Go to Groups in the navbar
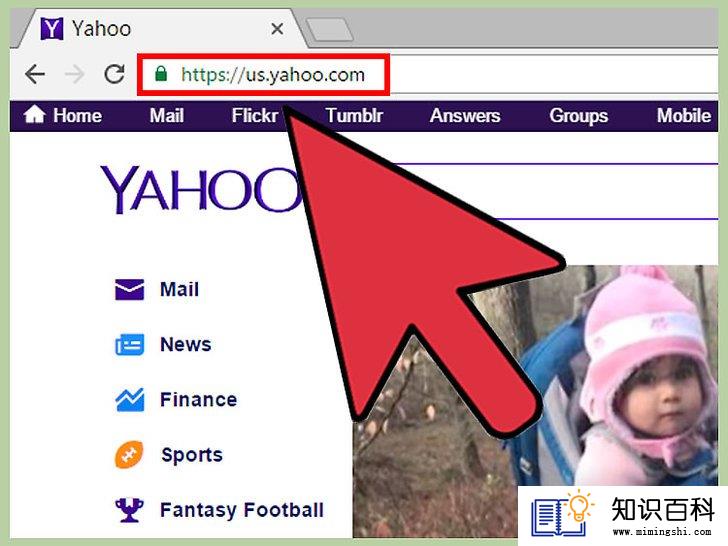 point(578,116)
